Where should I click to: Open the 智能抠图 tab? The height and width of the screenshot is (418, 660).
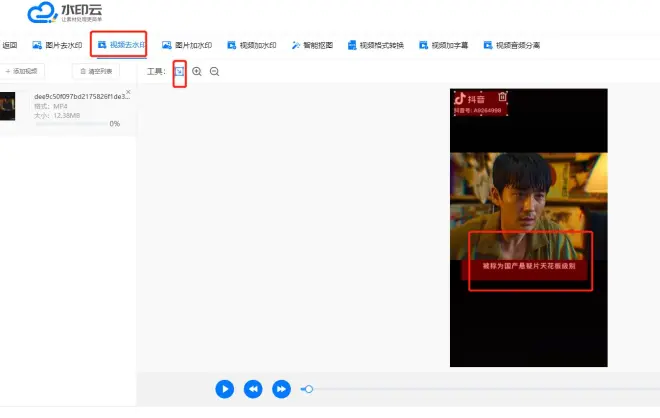[312, 45]
